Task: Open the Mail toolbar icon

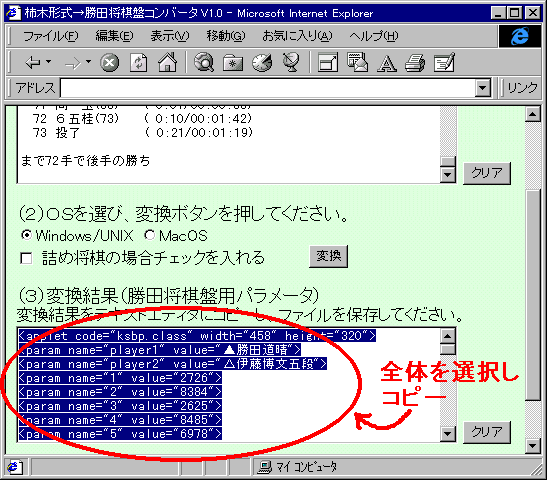Action: pos(357,63)
